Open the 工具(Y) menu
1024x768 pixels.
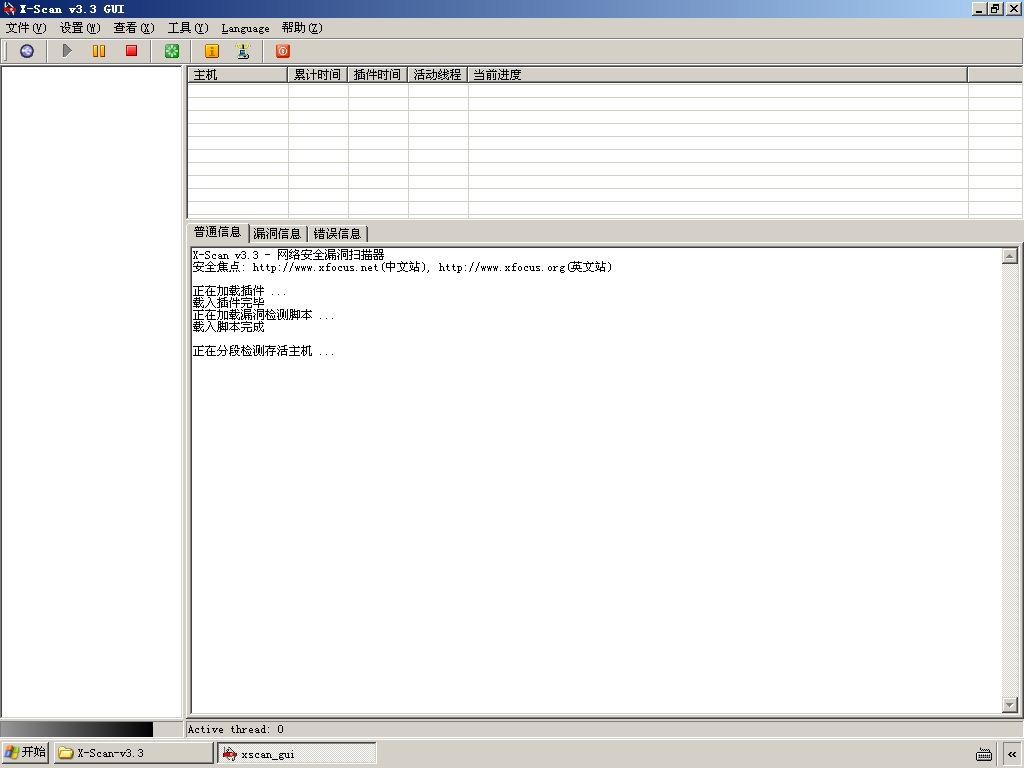click(188, 28)
